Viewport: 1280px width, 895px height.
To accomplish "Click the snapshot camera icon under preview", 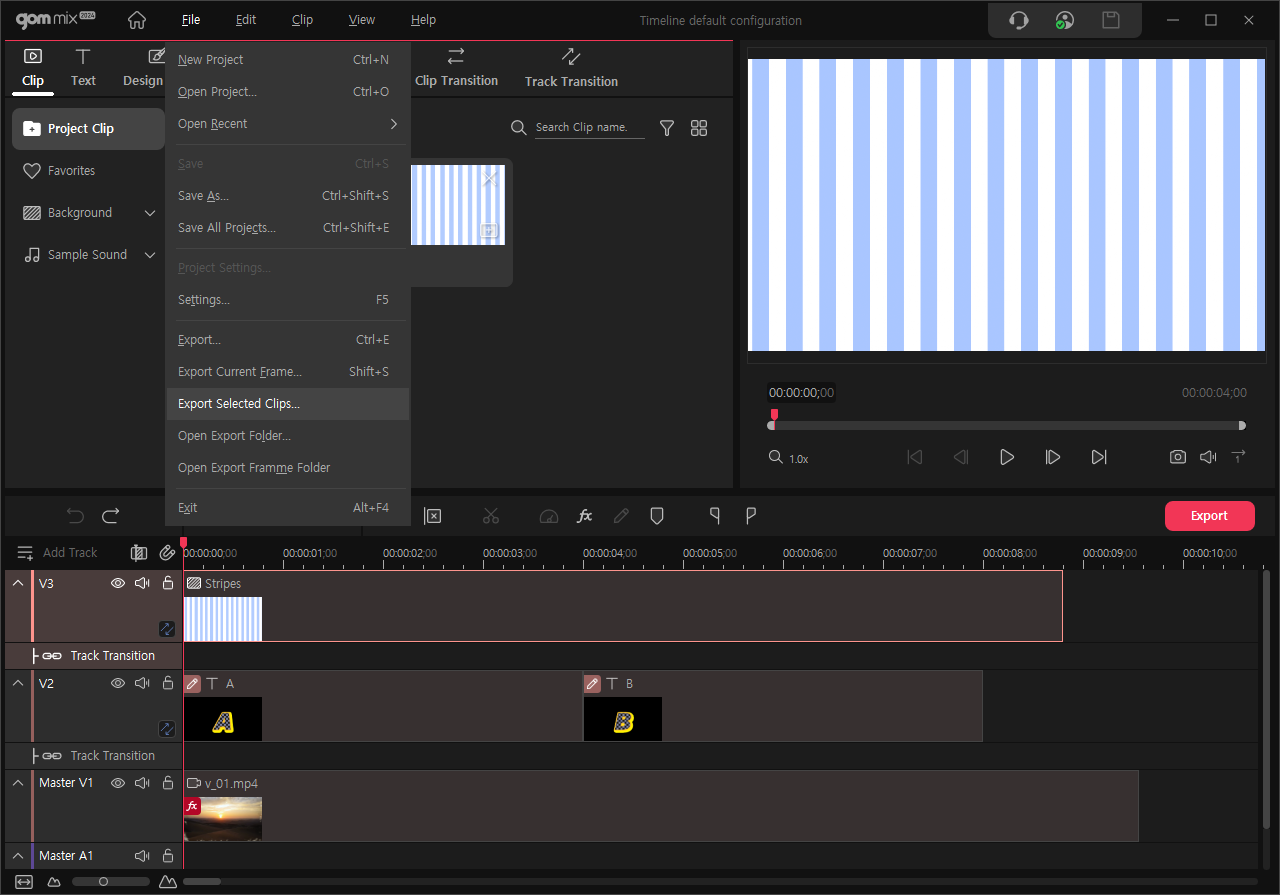I will coord(1178,457).
